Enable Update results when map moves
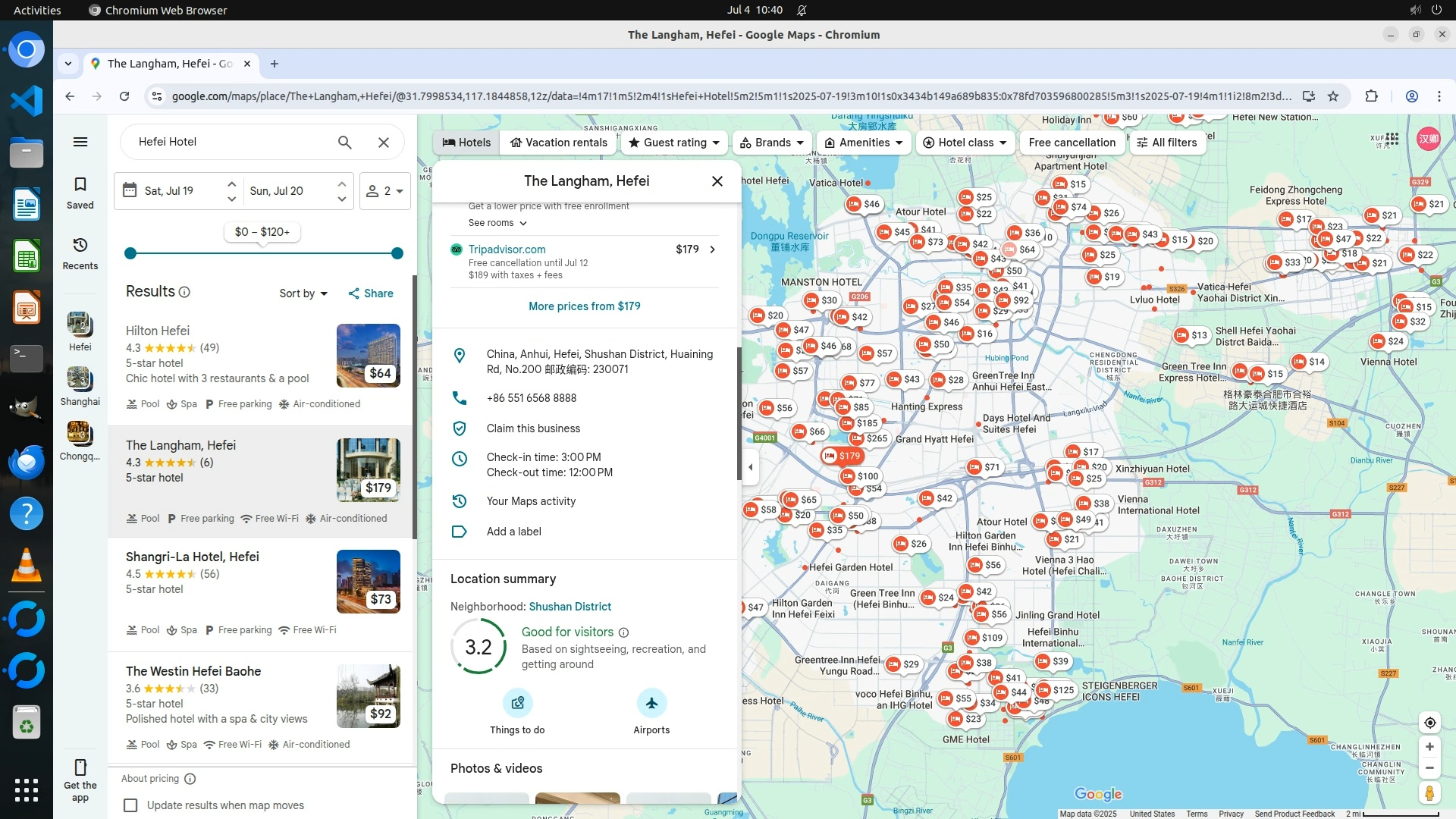The image size is (1456, 819). click(x=131, y=805)
